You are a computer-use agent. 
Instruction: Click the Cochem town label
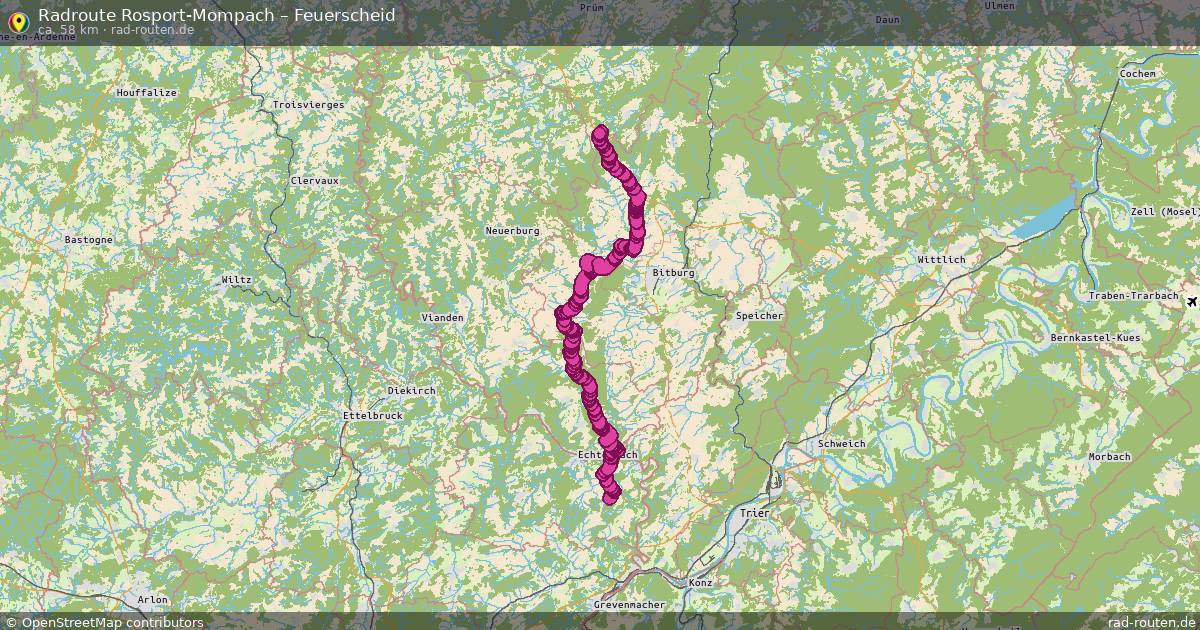tap(1138, 74)
